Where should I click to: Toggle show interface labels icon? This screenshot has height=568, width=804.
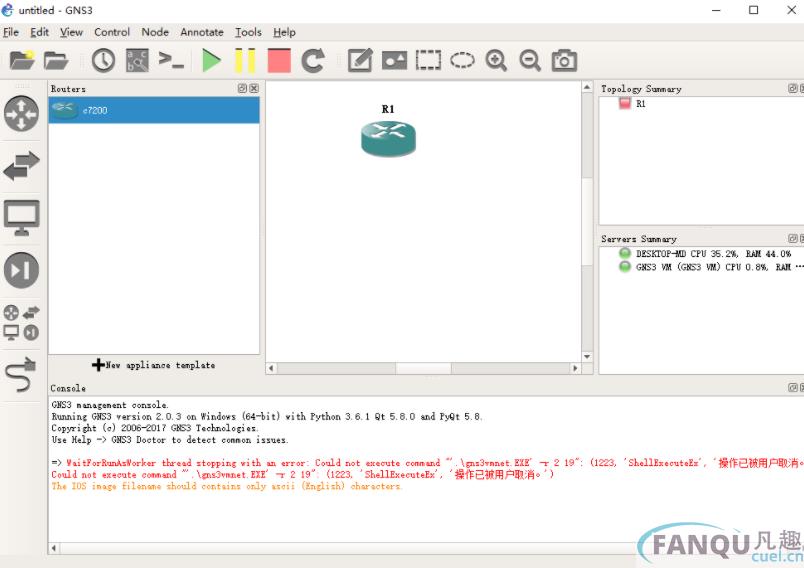pos(137,60)
